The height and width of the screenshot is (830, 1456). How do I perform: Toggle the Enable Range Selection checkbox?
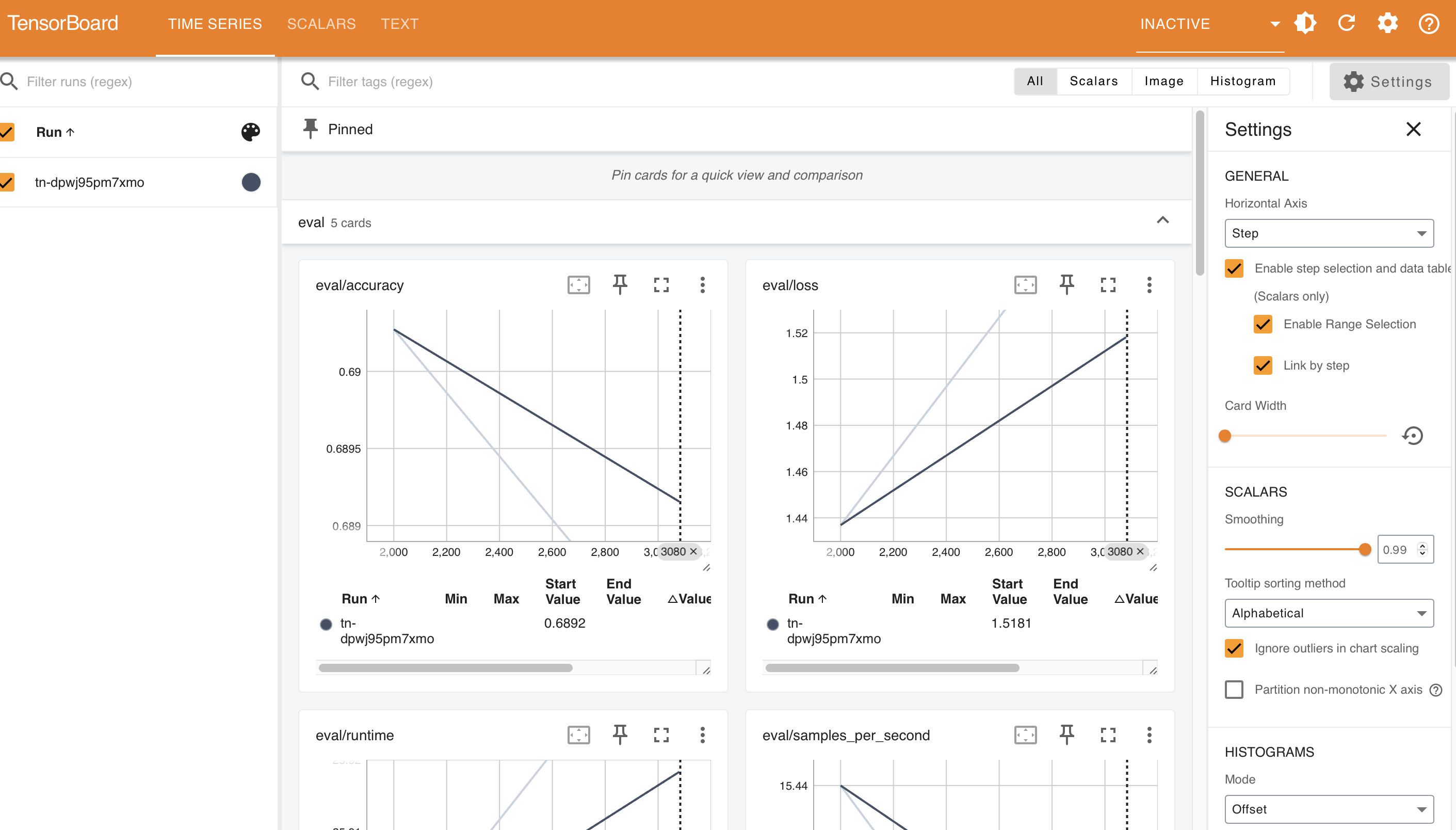1263,323
